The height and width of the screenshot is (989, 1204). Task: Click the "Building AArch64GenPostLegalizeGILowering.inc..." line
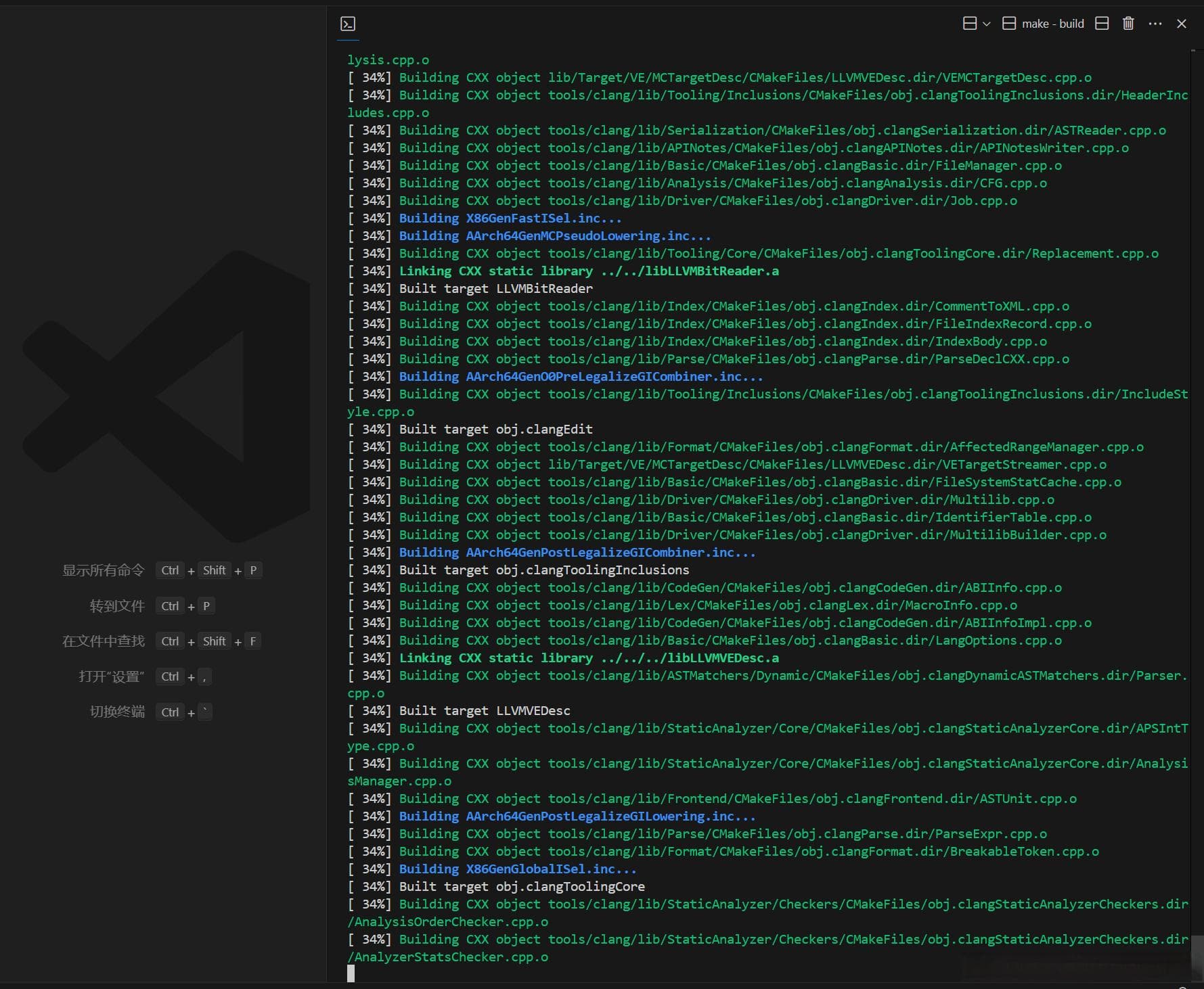552,816
